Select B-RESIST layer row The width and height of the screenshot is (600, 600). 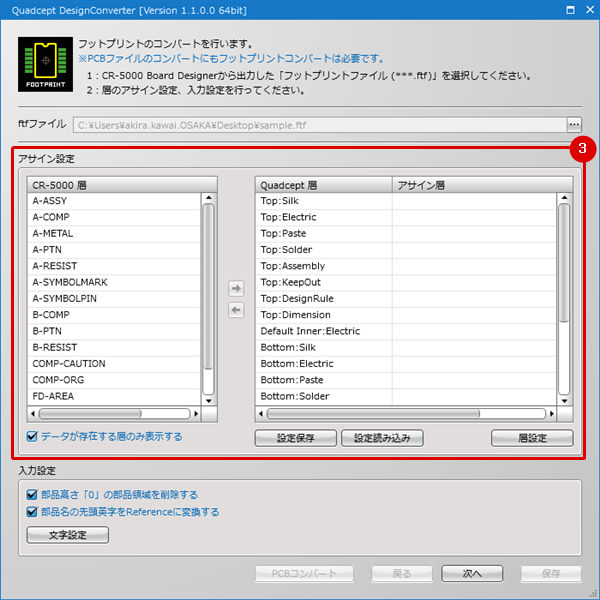point(114,347)
